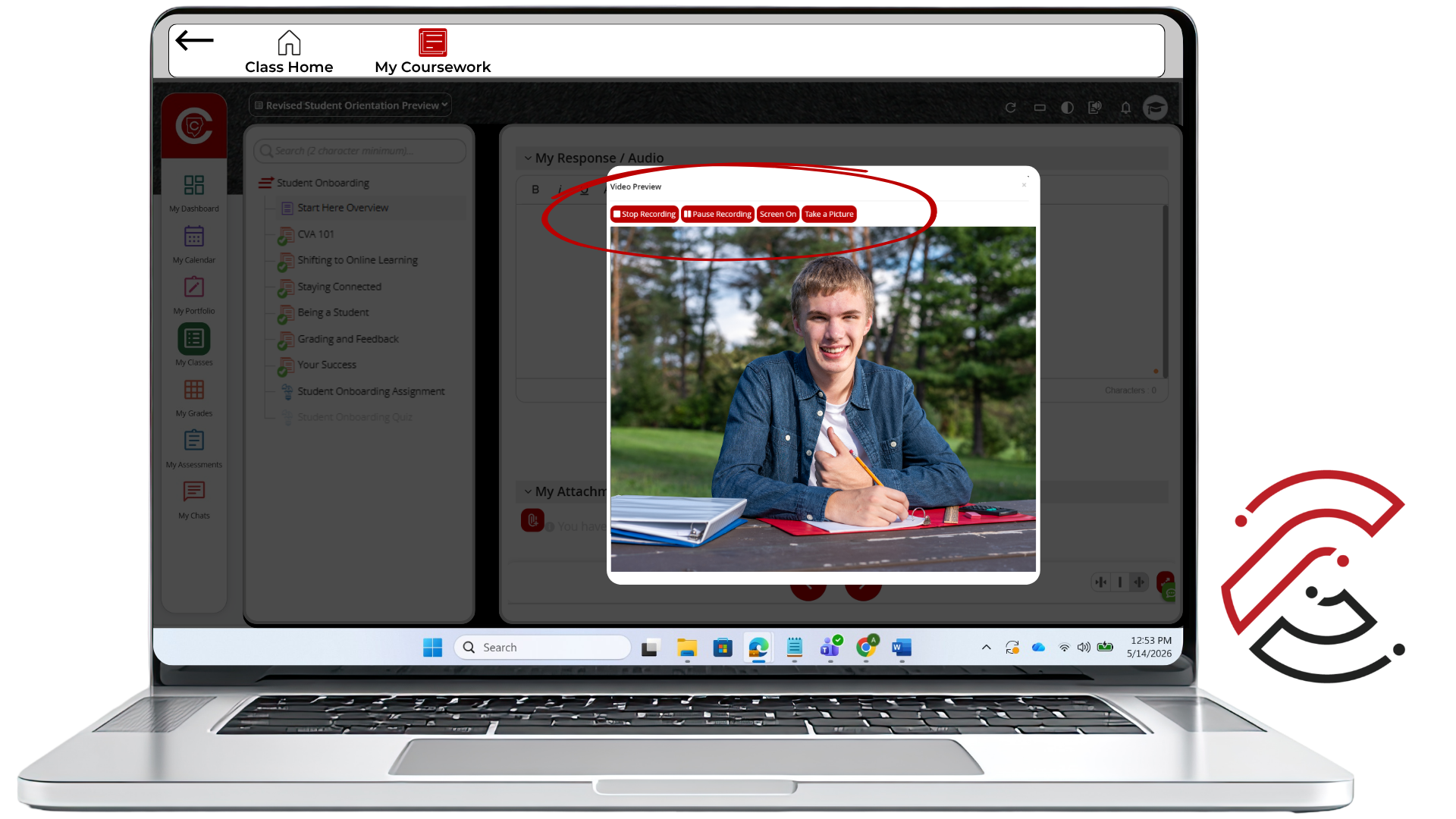The image size is (1456, 819).
Task: Open My Coursework
Action: tap(432, 52)
